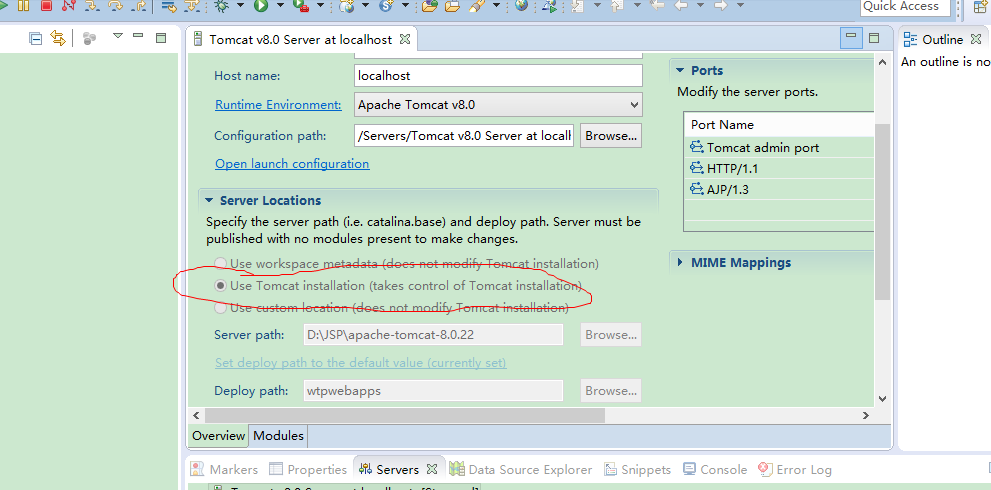Open the web browser globe toolbar icon
The width and height of the screenshot is (991, 490).
click(x=521, y=6)
